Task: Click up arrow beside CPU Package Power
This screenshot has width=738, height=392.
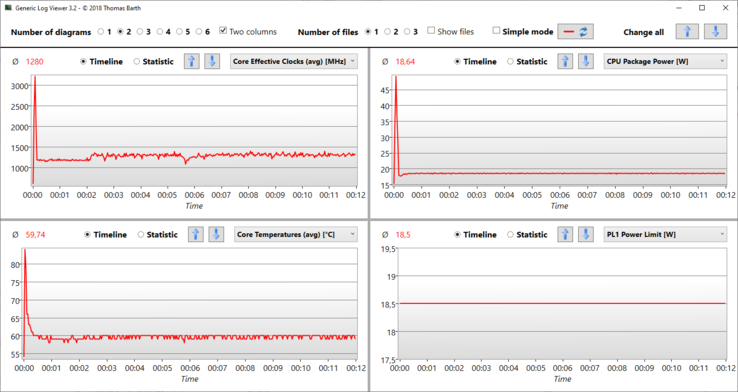Action: pos(565,61)
